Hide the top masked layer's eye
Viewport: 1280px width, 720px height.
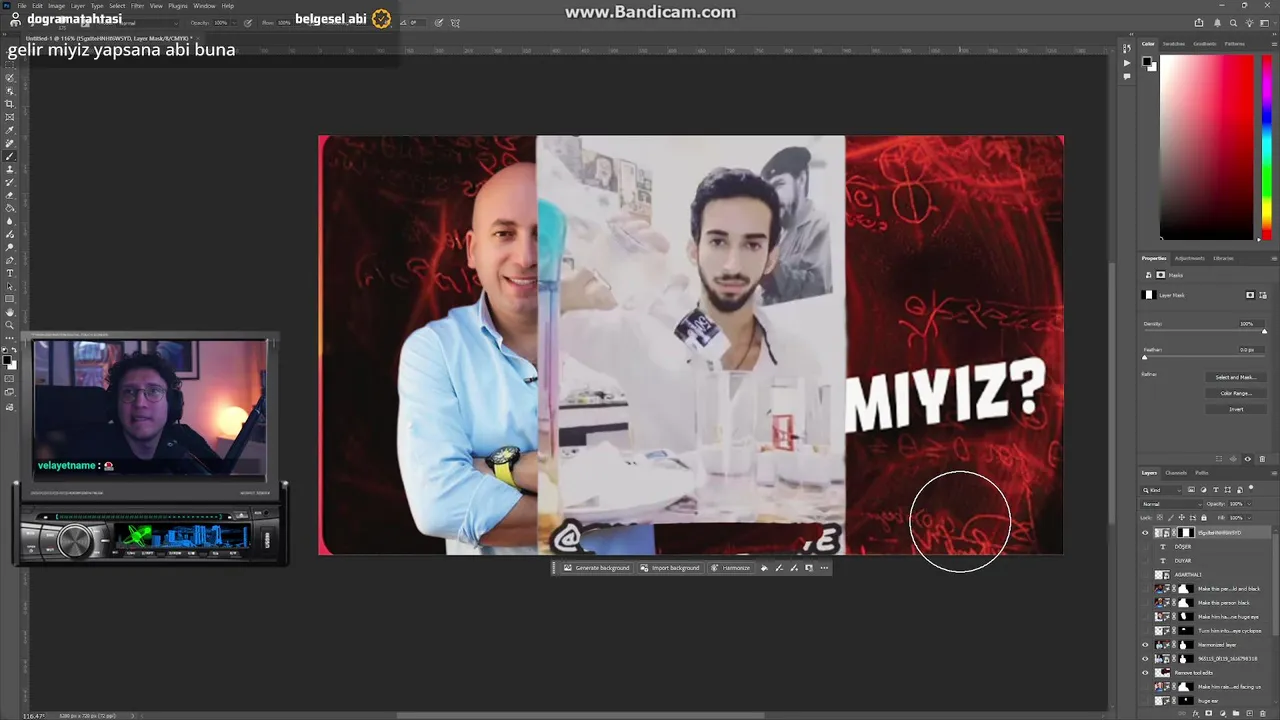(1145, 533)
